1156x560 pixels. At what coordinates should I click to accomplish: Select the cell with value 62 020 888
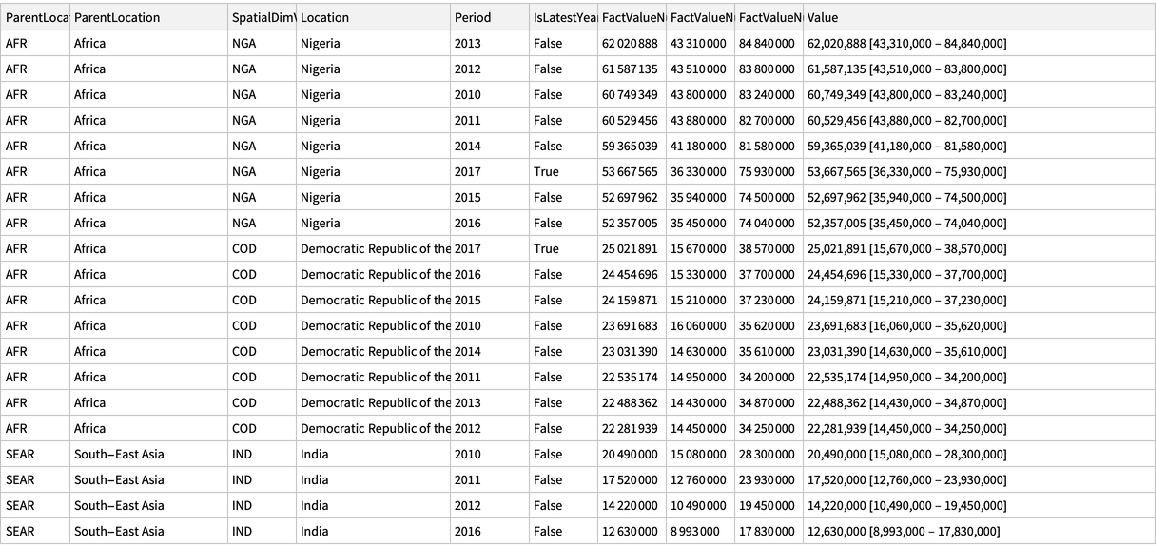(x=630, y=44)
